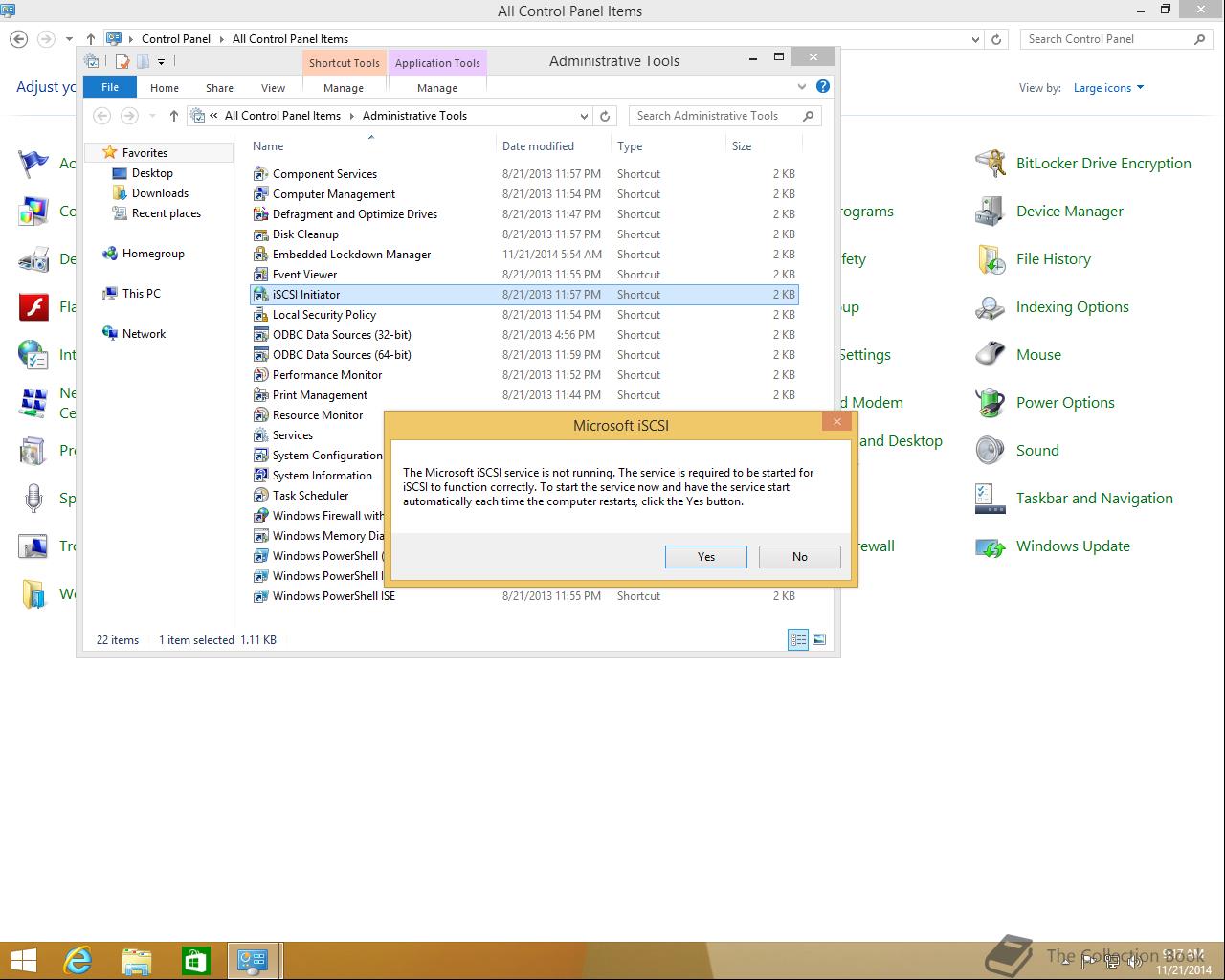Open Windows Update icon
Image resolution: width=1225 pixels, height=980 pixels.
[991, 546]
